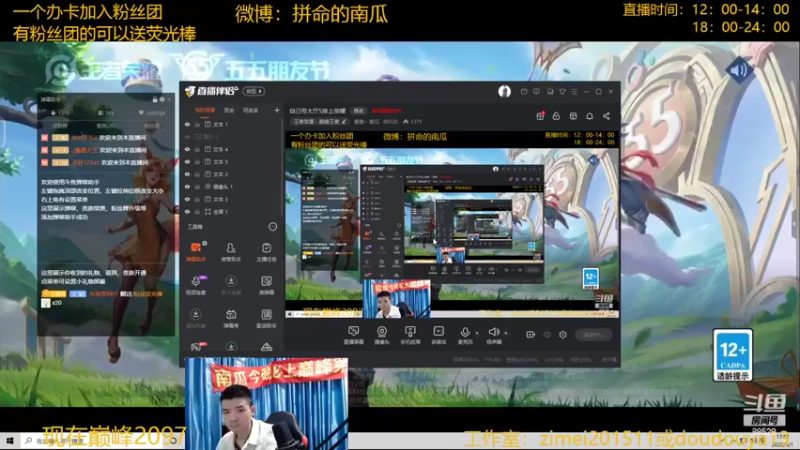
Task: Open settings gear in 弹幕助手 window
Action: pos(162,99)
